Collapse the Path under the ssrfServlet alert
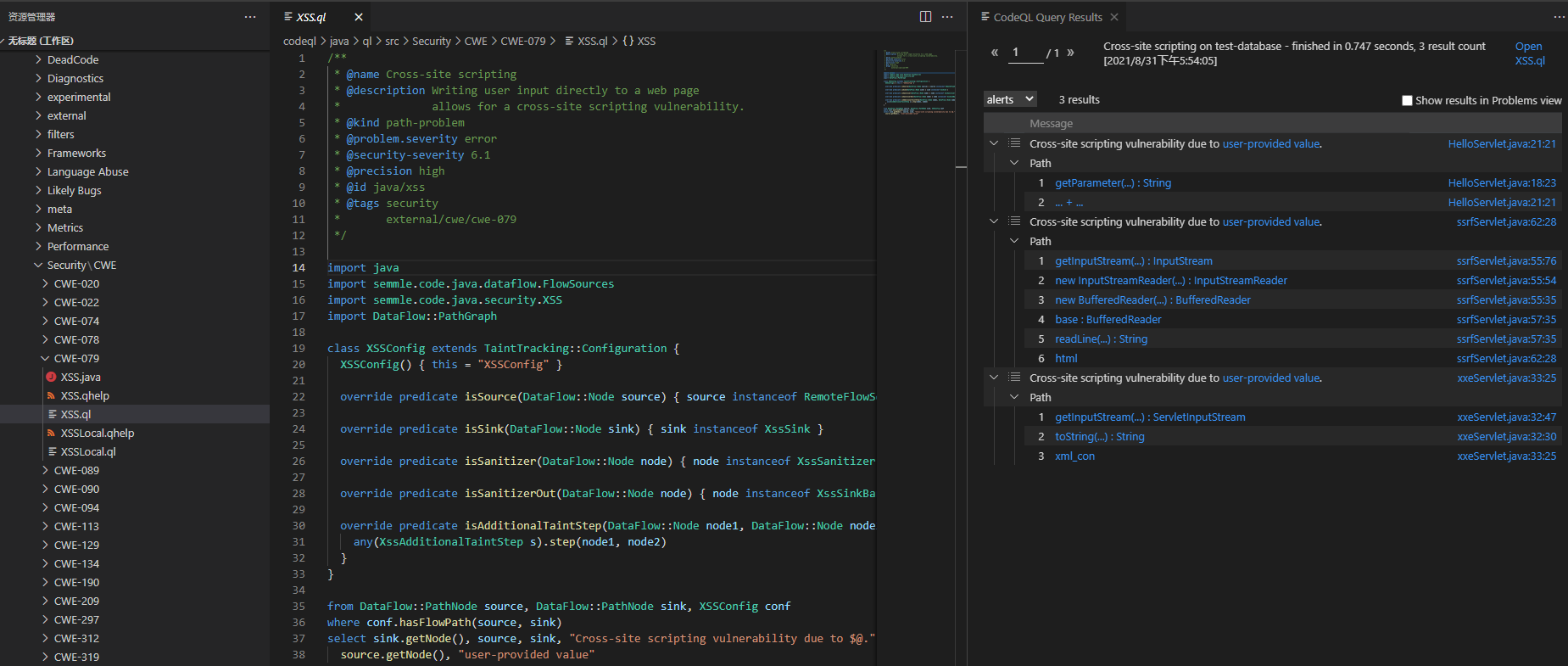The height and width of the screenshot is (666, 1568). pyautogui.click(x=1014, y=241)
